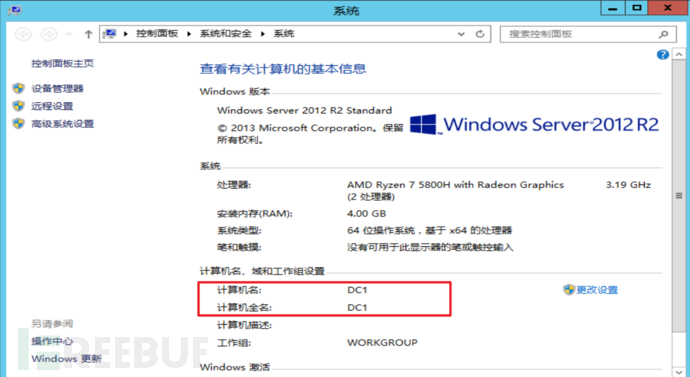This screenshot has height=377, width=690.
Task: Minimize the 系统 window
Action: click(x=613, y=8)
